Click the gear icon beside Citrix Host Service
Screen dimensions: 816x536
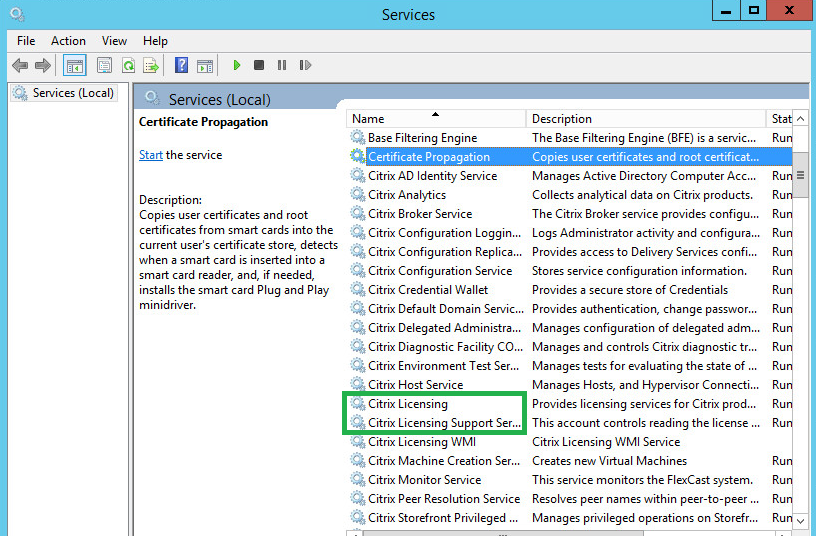(358, 385)
